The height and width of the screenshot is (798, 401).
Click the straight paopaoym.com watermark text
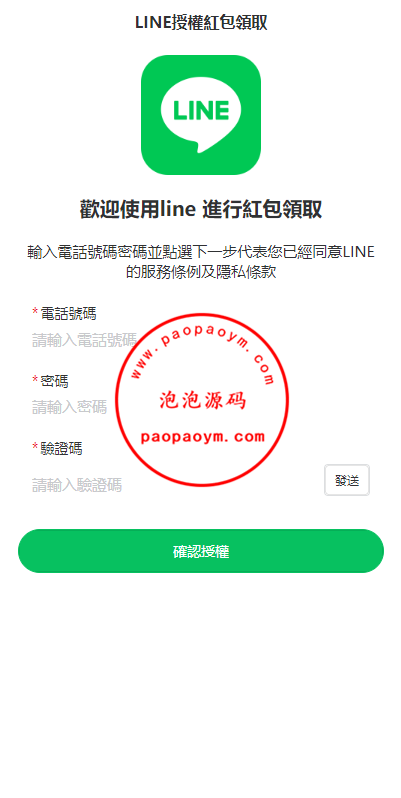203,436
